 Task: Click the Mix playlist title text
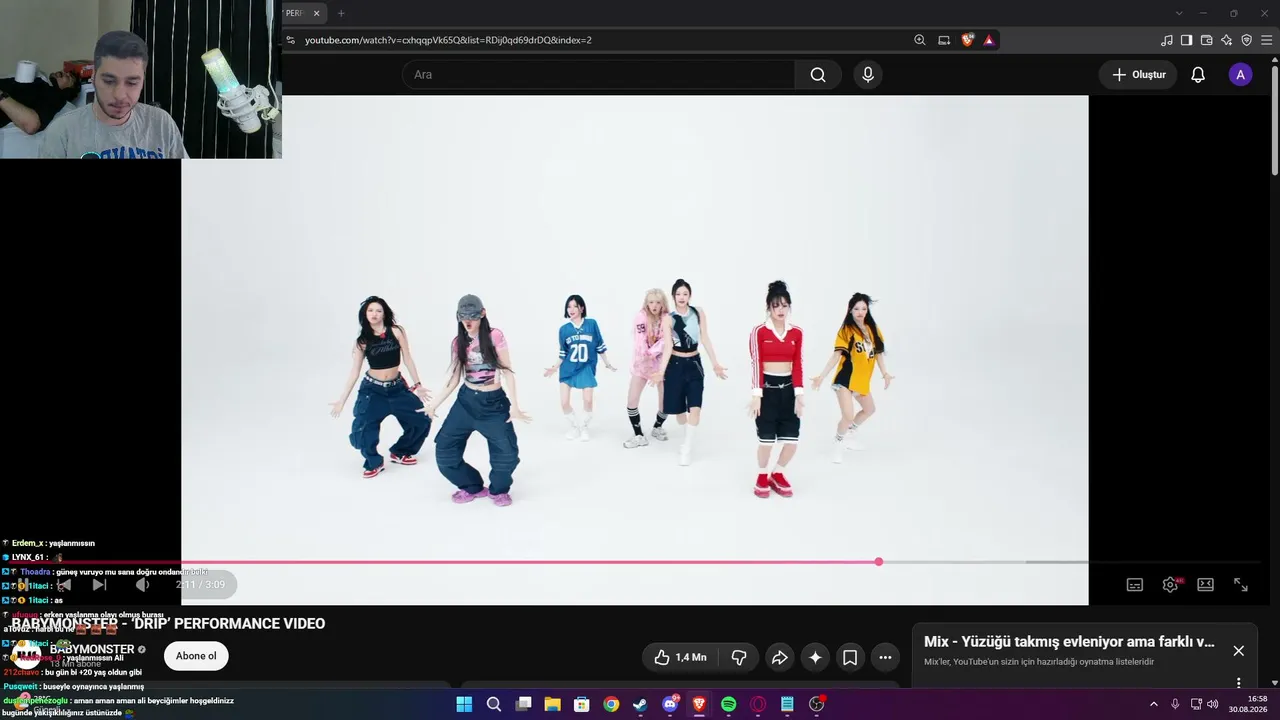point(1069,642)
